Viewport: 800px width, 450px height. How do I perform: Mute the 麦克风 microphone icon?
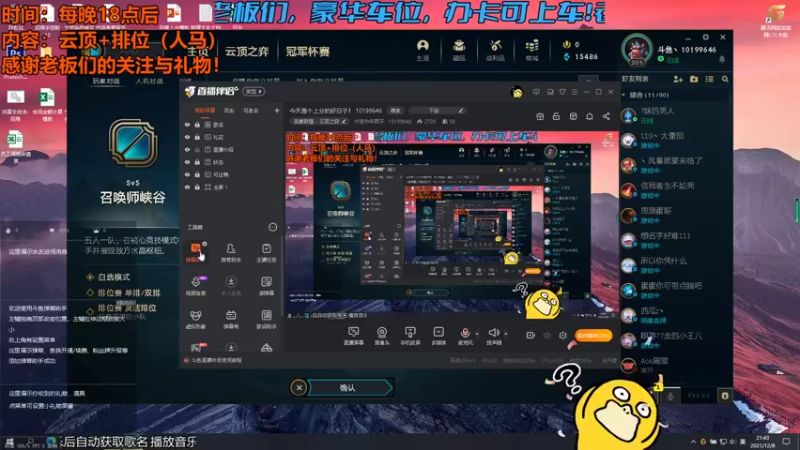coord(465,333)
